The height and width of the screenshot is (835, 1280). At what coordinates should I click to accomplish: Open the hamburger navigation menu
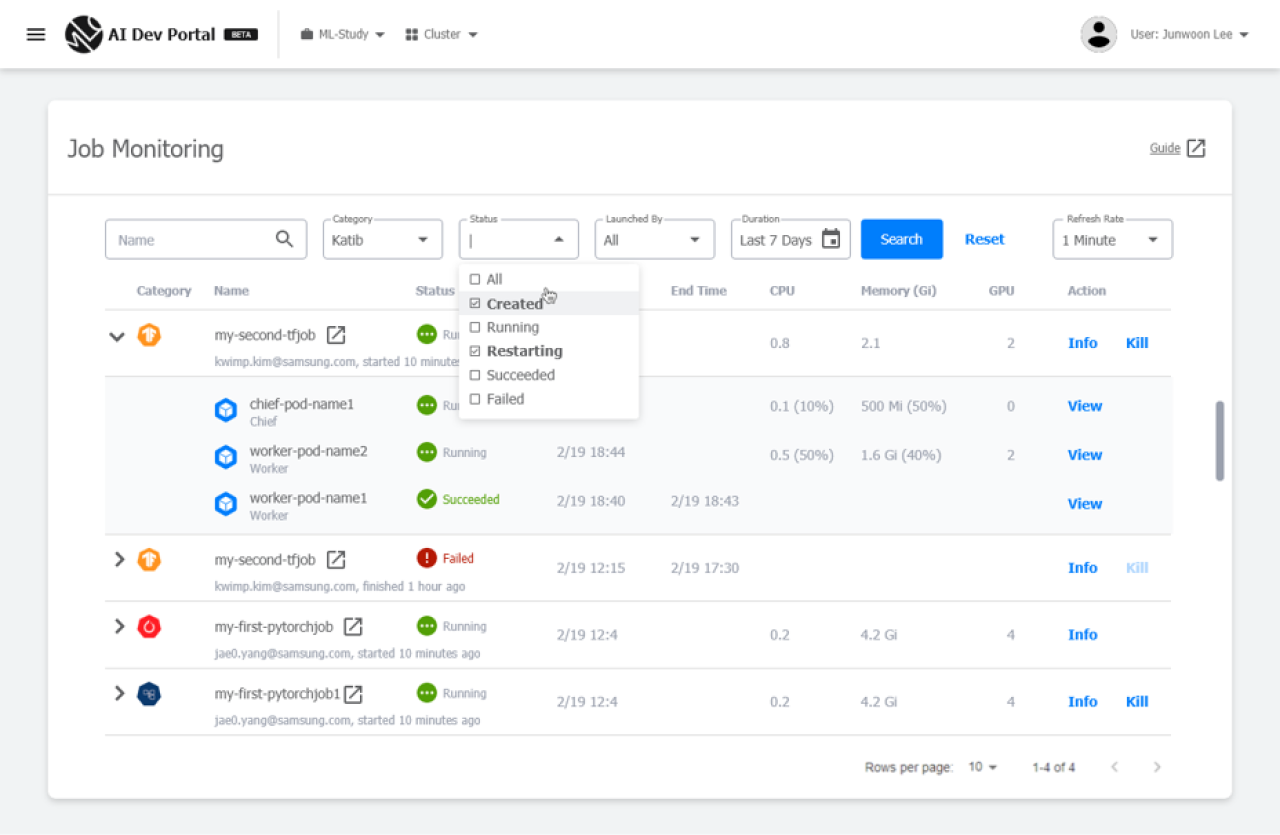(x=36, y=34)
